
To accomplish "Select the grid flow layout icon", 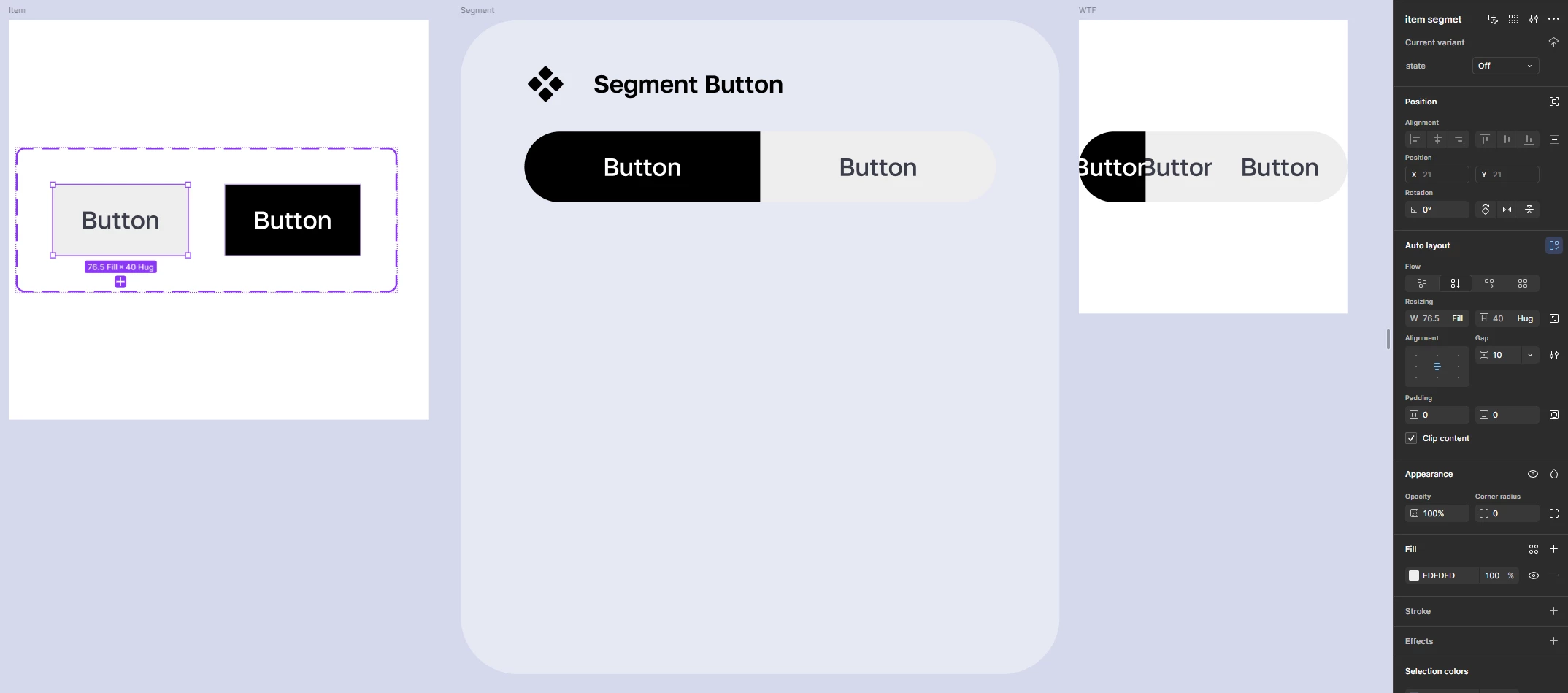I will (1523, 283).
